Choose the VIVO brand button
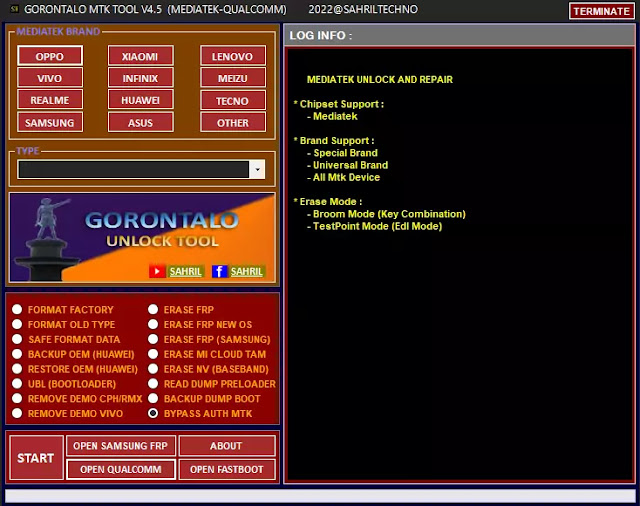 pyautogui.click(x=50, y=78)
